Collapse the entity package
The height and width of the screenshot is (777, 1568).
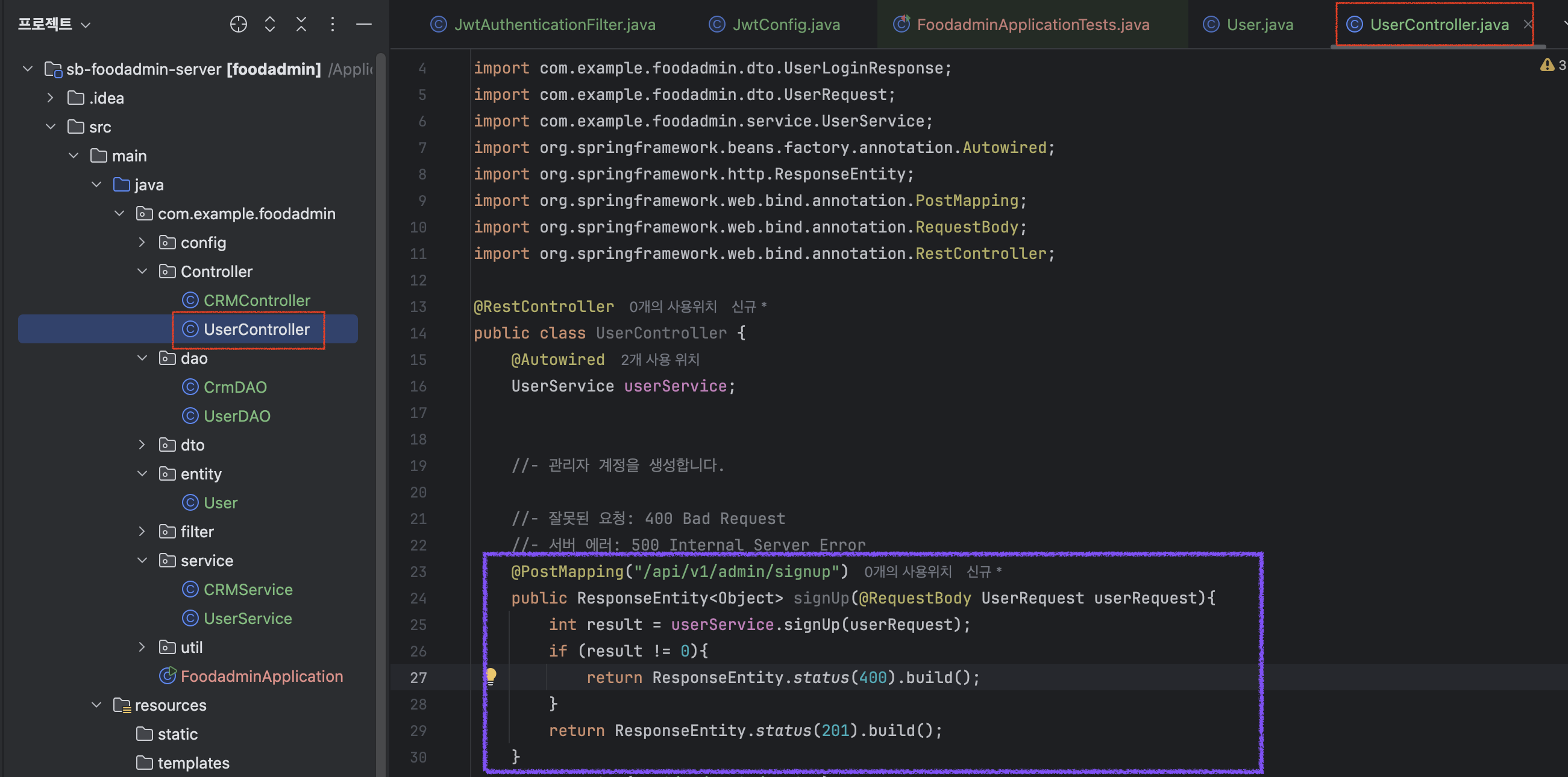click(x=142, y=473)
